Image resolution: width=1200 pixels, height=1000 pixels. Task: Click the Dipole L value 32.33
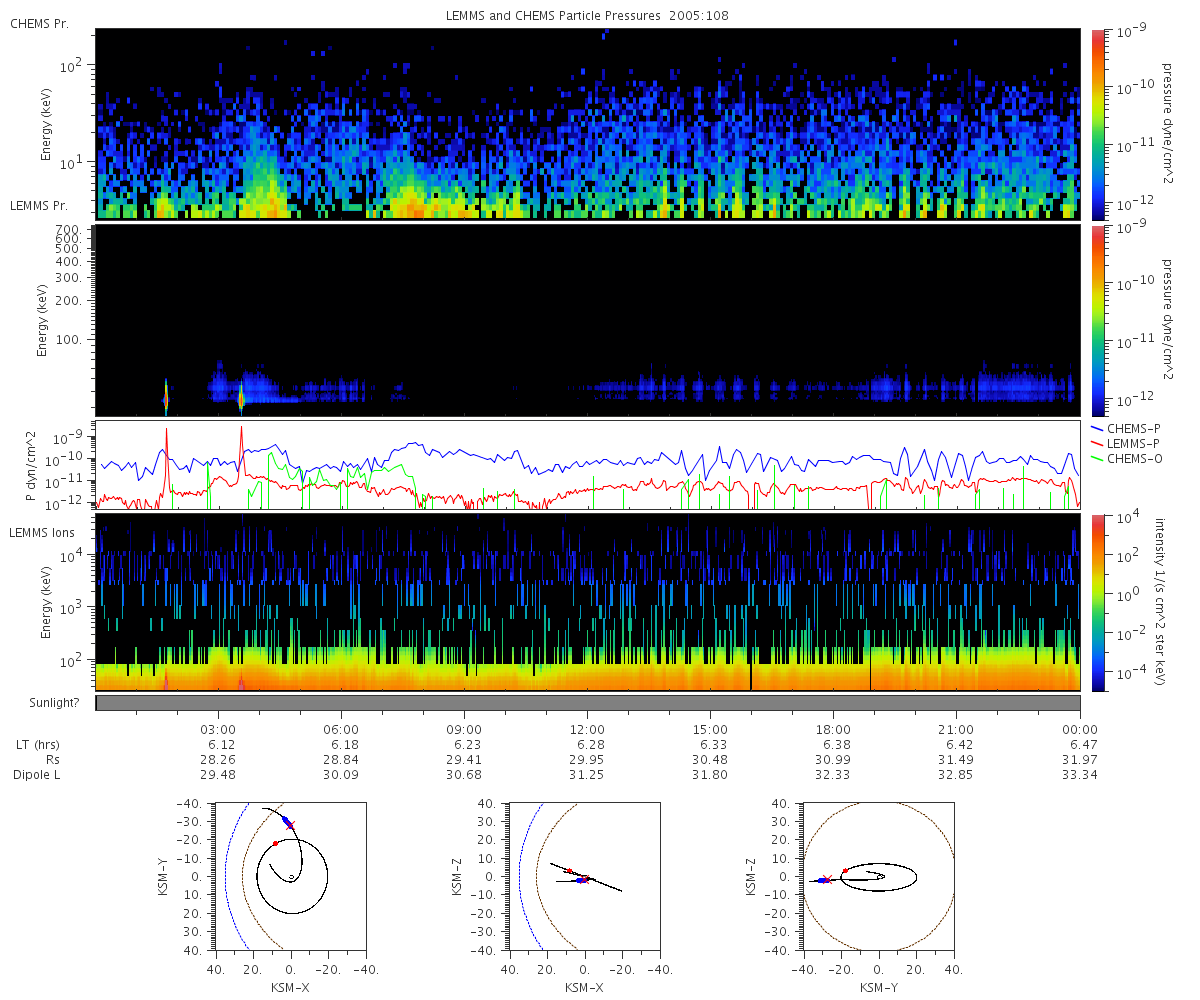click(833, 775)
